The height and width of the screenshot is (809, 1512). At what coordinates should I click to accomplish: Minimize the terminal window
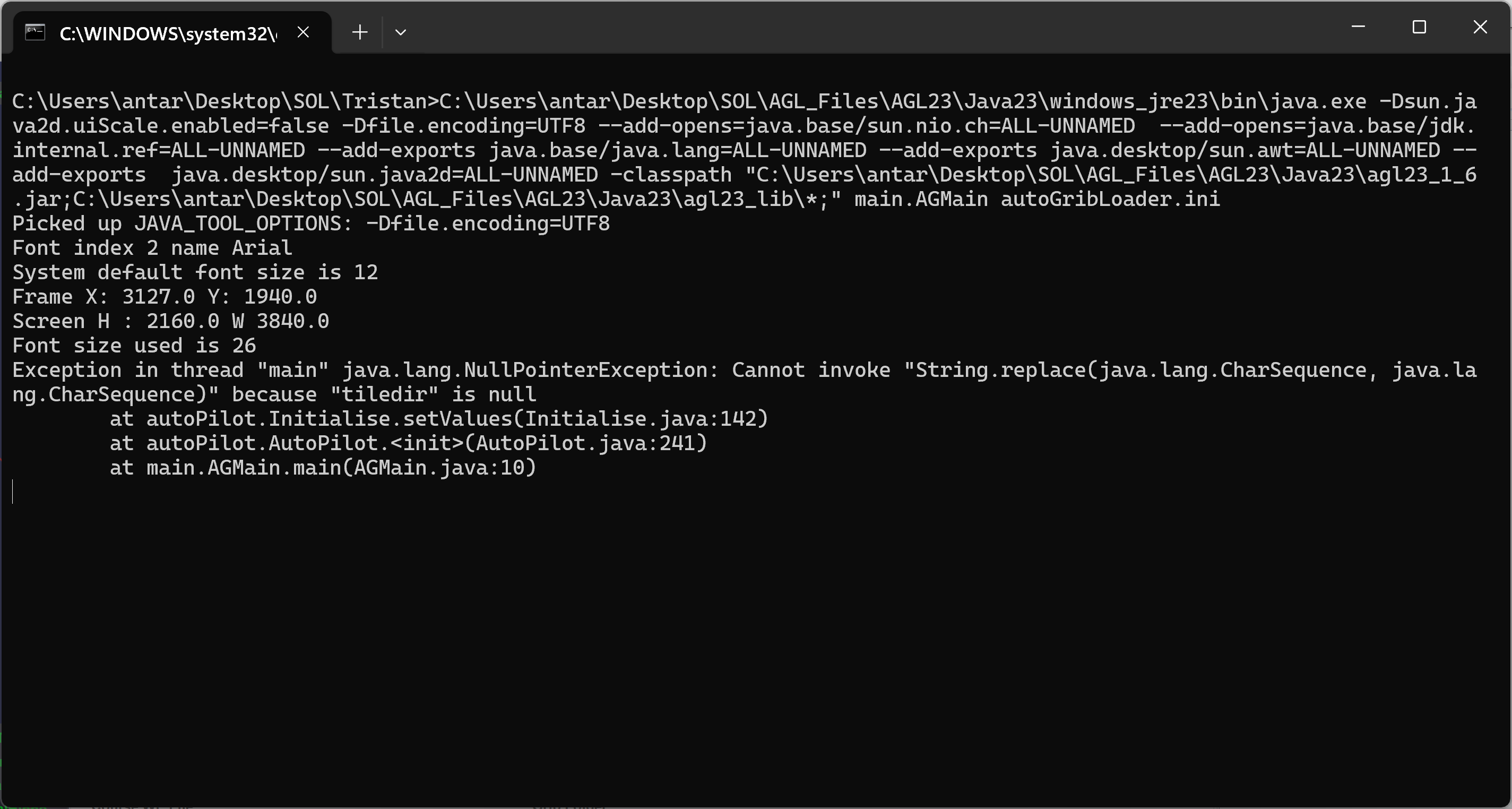[x=1358, y=27]
